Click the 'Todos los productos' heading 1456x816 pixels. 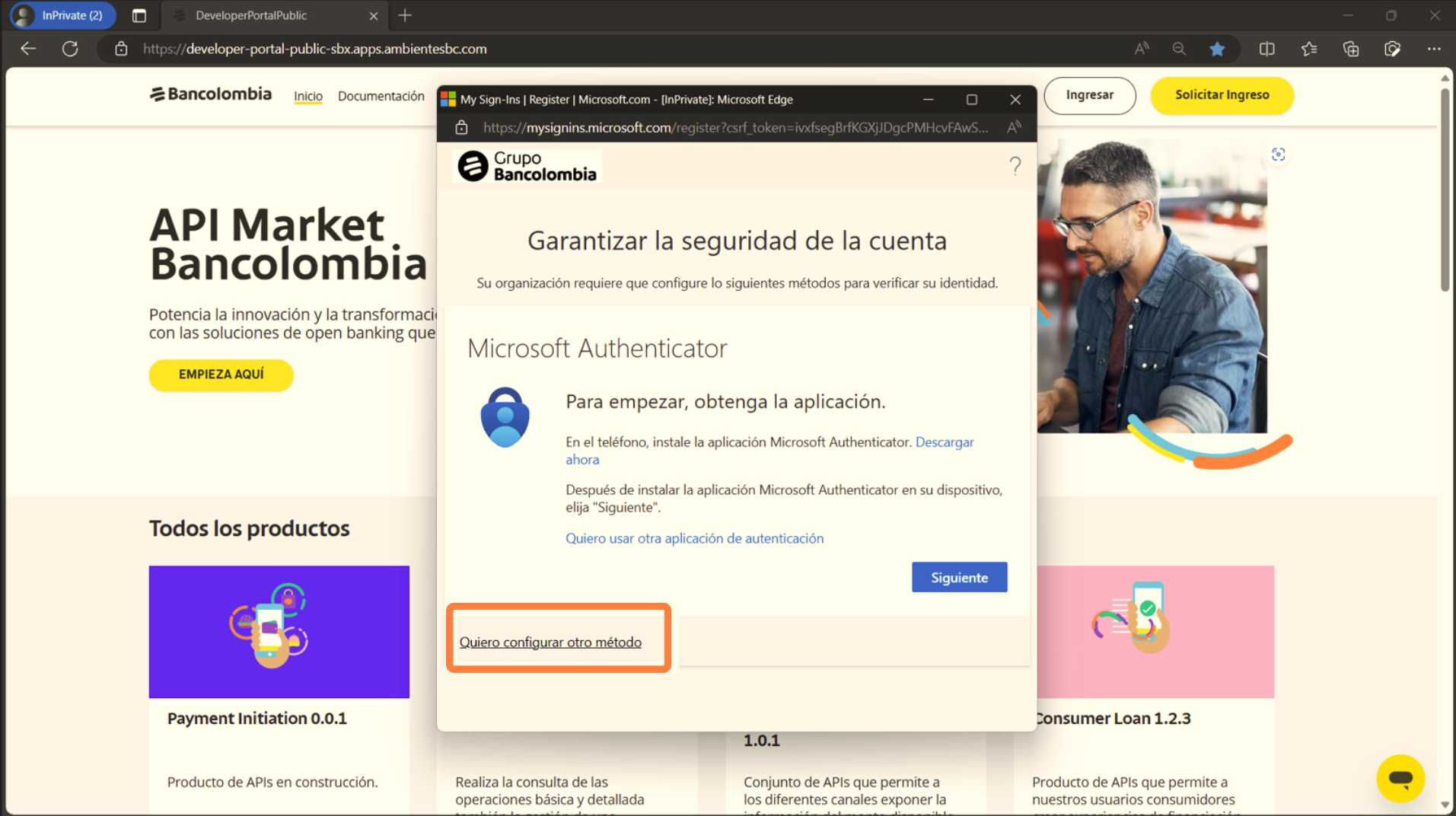click(x=249, y=528)
